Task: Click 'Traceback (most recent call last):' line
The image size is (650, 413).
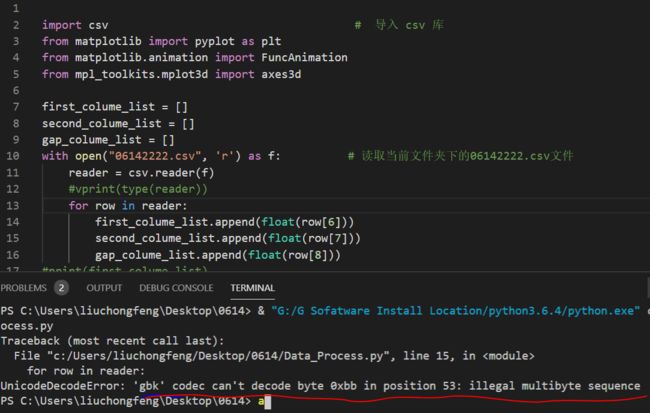Action: 112,341
